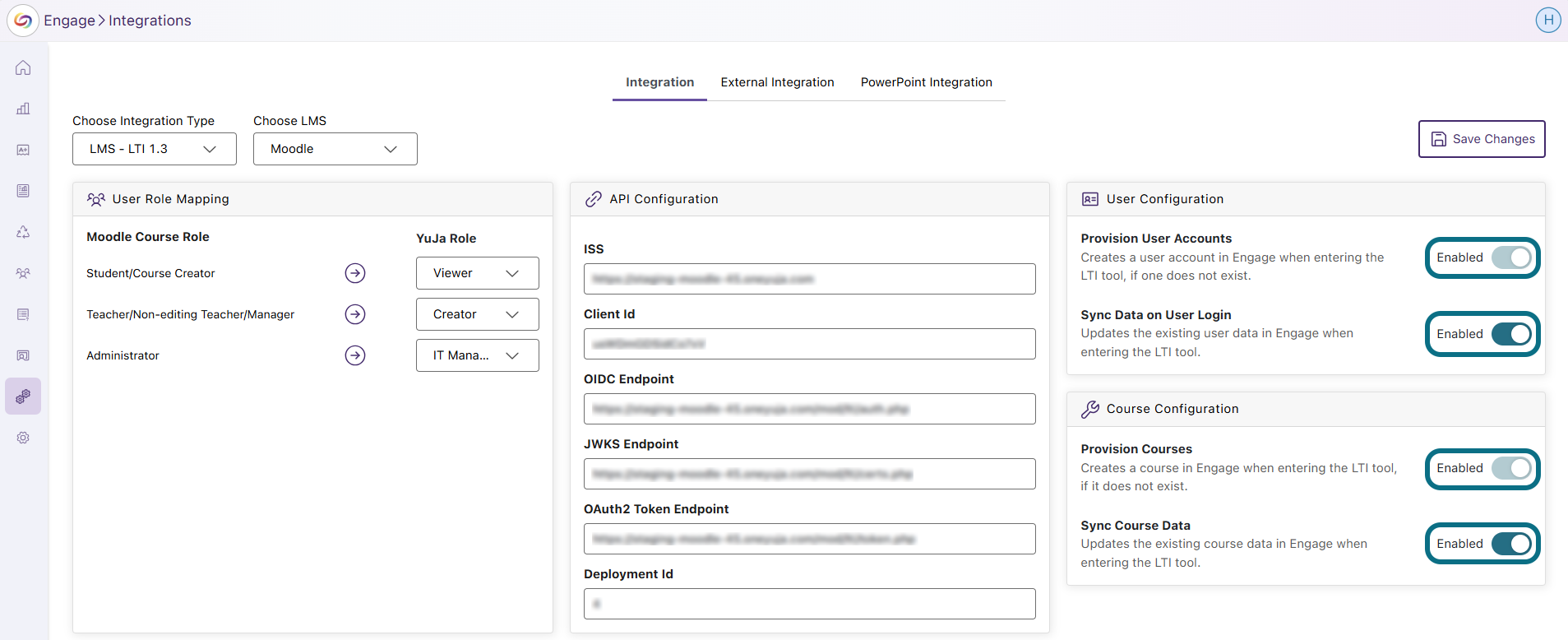Click inside the JWKS Endpoint field
Screen dimensions: 1568x640
coord(810,474)
